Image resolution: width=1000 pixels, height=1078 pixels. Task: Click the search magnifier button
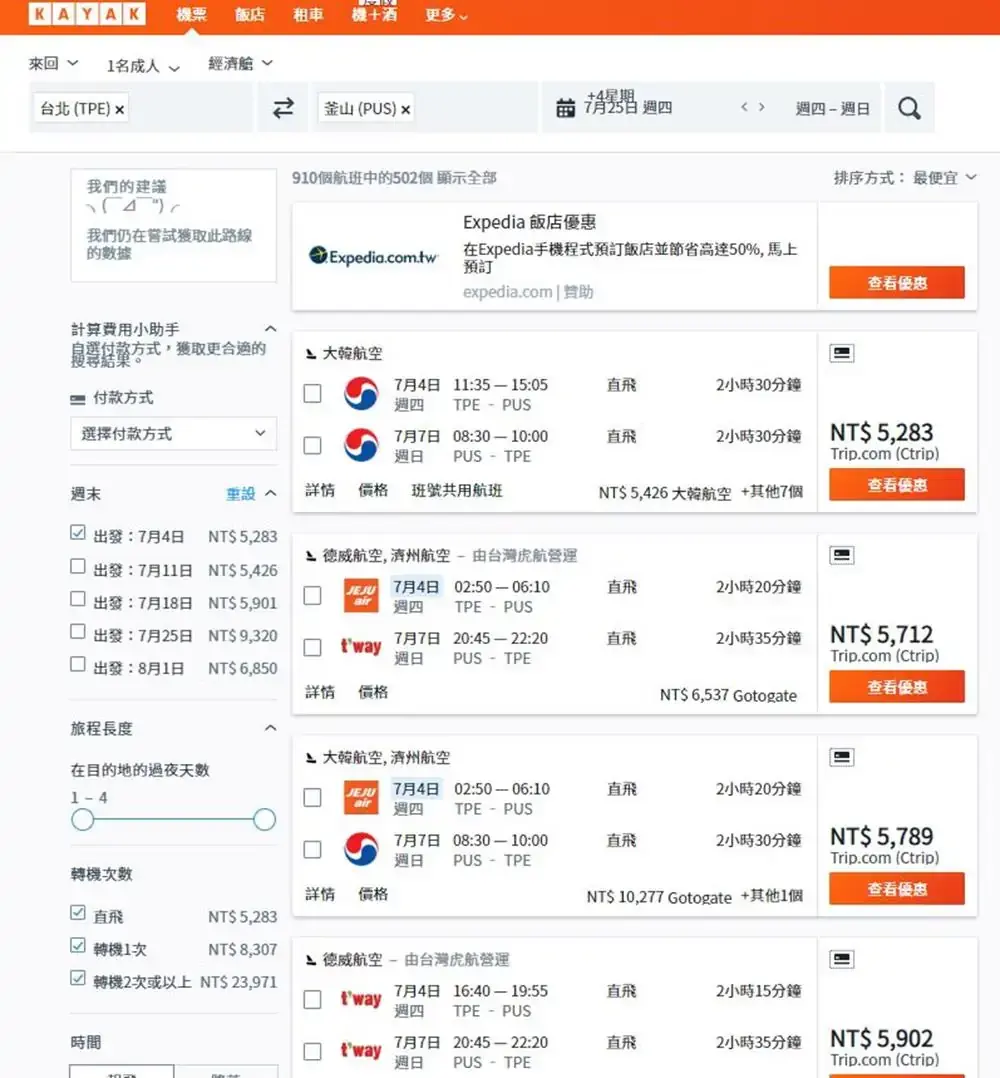click(909, 108)
